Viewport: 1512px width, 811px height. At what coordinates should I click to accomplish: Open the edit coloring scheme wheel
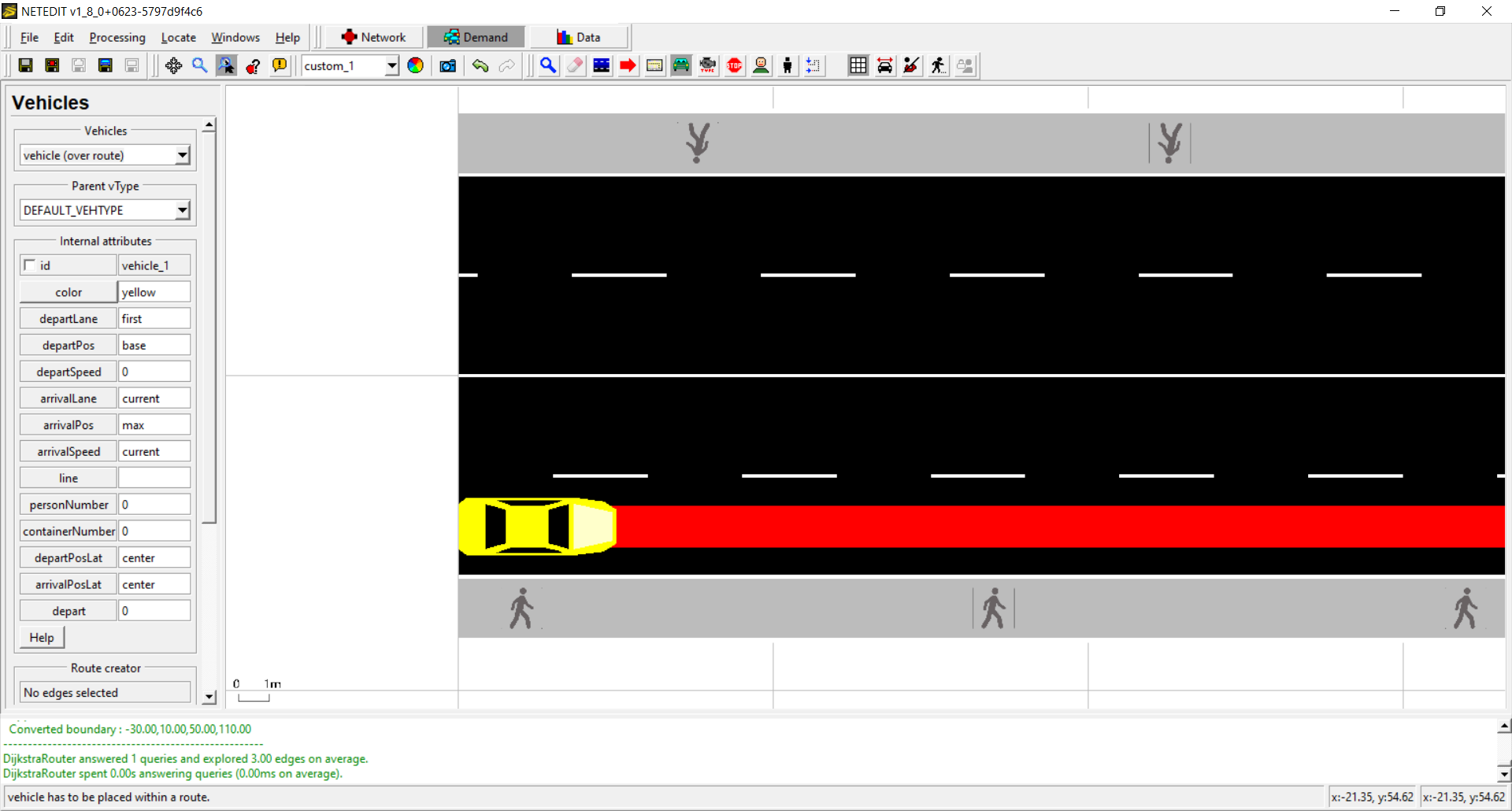416,66
